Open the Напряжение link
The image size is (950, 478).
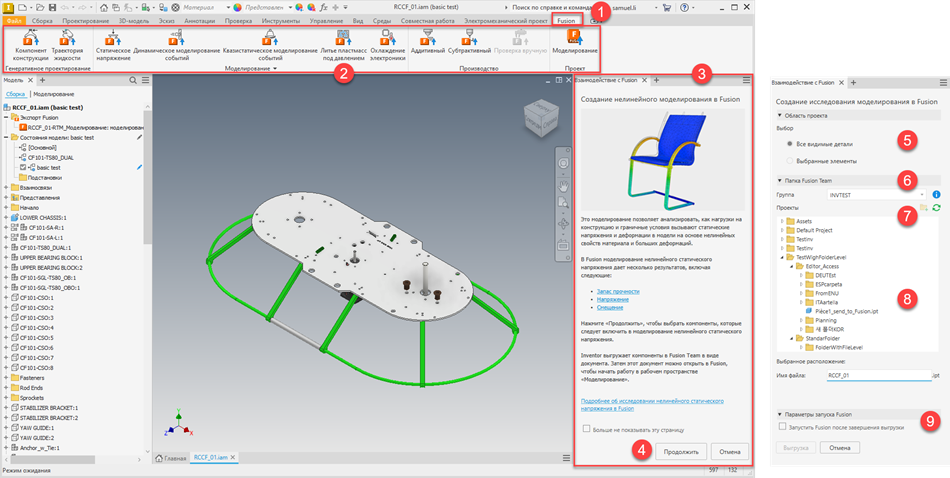pos(612,299)
